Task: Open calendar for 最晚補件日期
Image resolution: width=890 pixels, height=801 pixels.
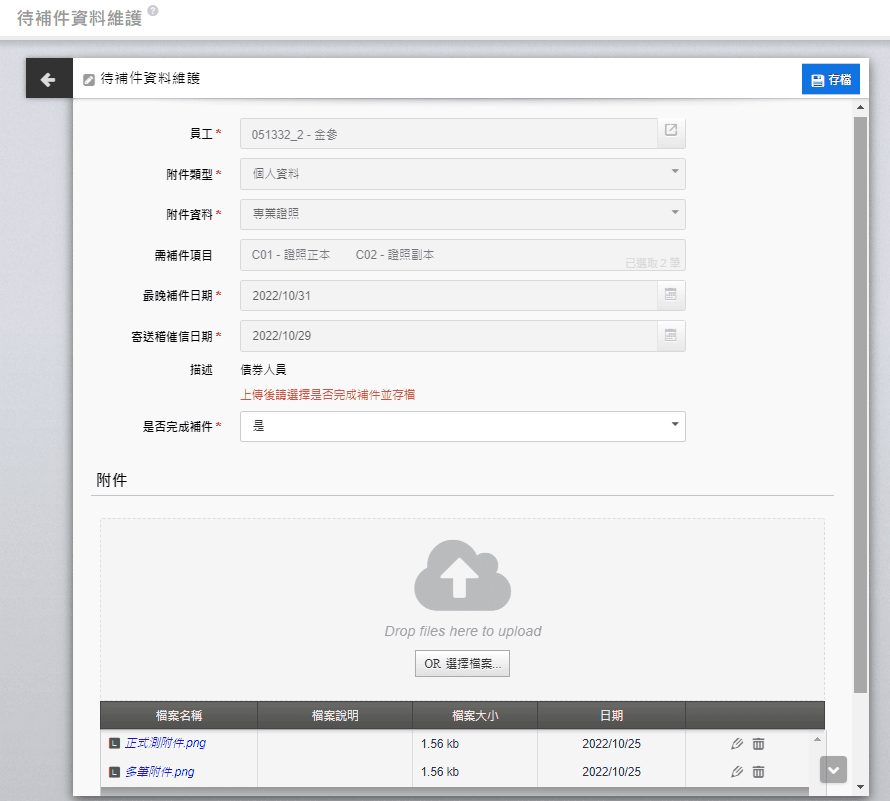Action: pos(671,295)
